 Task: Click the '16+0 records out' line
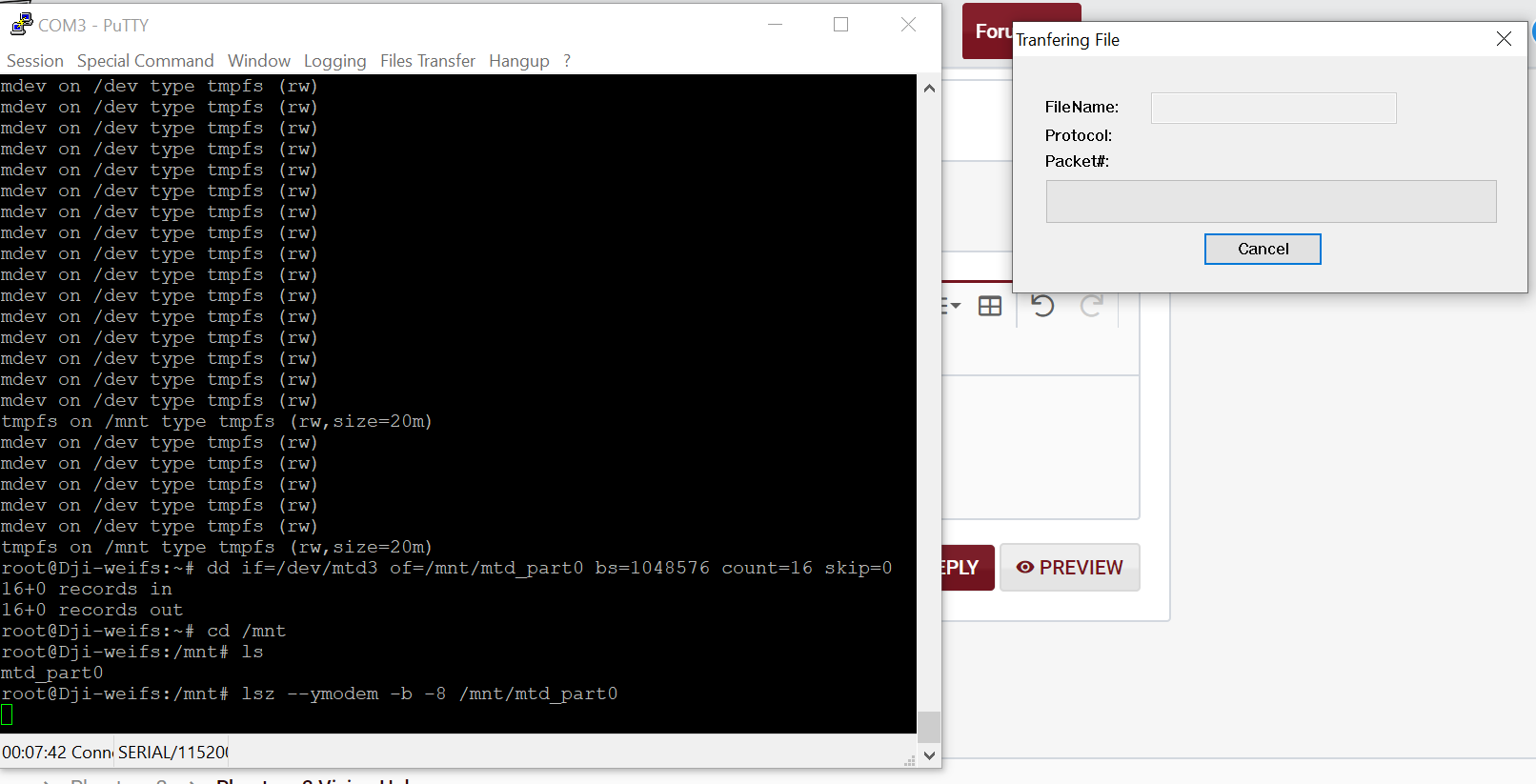click(92, 610)
